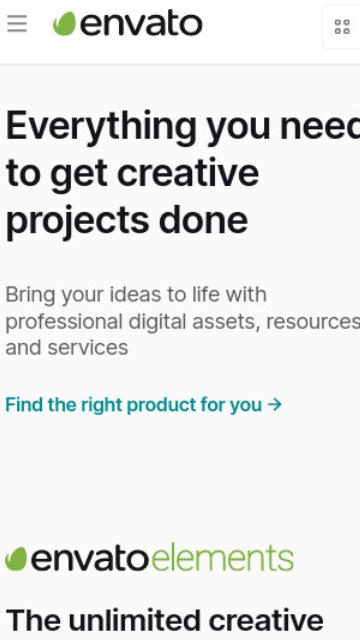Open the four-square apps grid button
This screenshot has height=640, width=360.
pos(342,27)
